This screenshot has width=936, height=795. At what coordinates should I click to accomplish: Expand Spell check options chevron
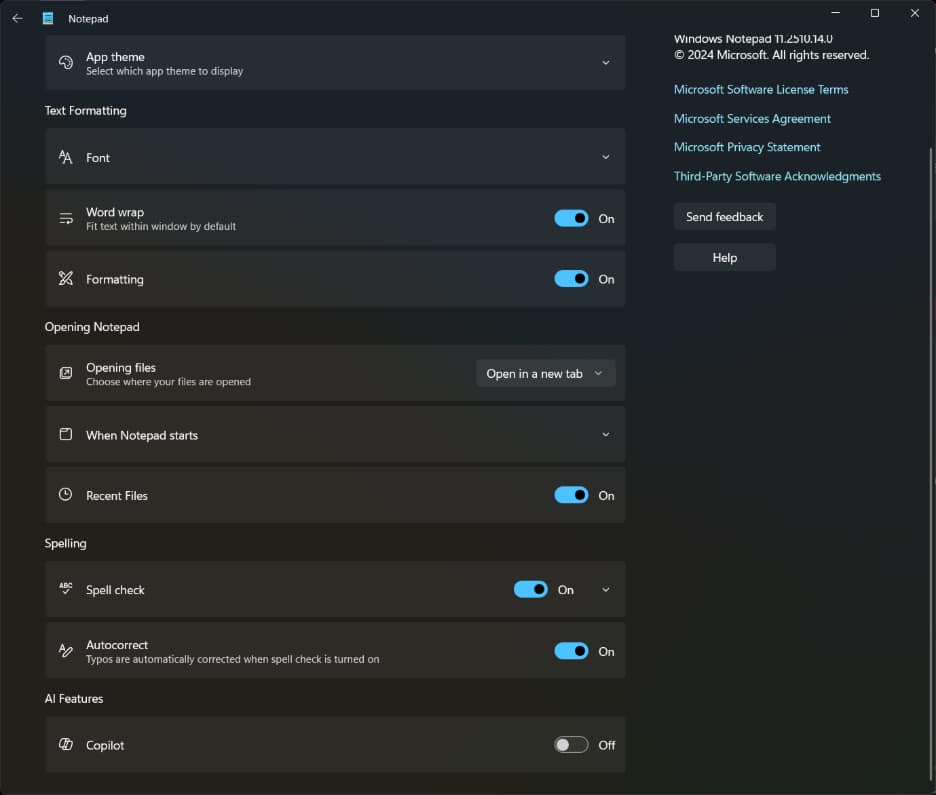point(606,590)
